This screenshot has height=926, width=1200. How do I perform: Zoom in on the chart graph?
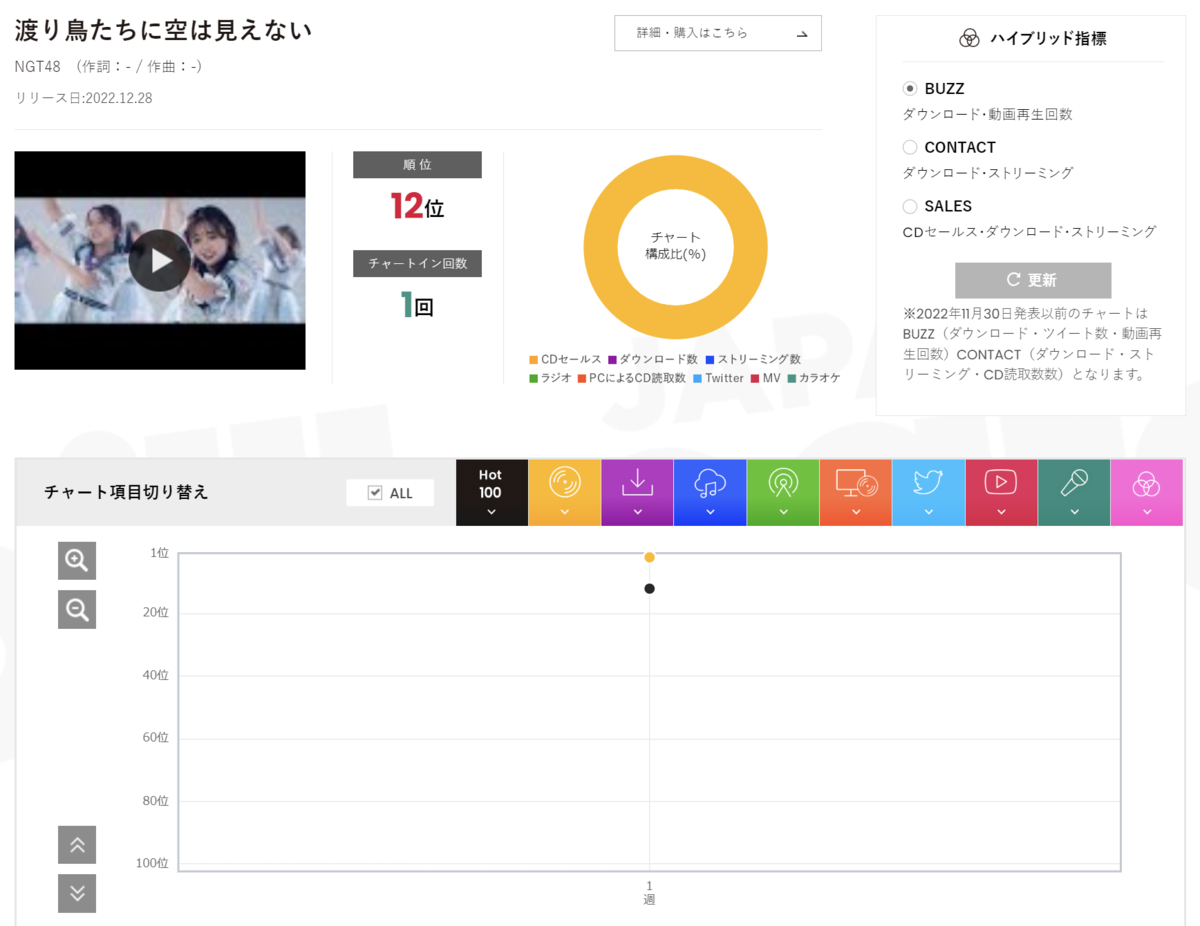[x=77, y=561]
